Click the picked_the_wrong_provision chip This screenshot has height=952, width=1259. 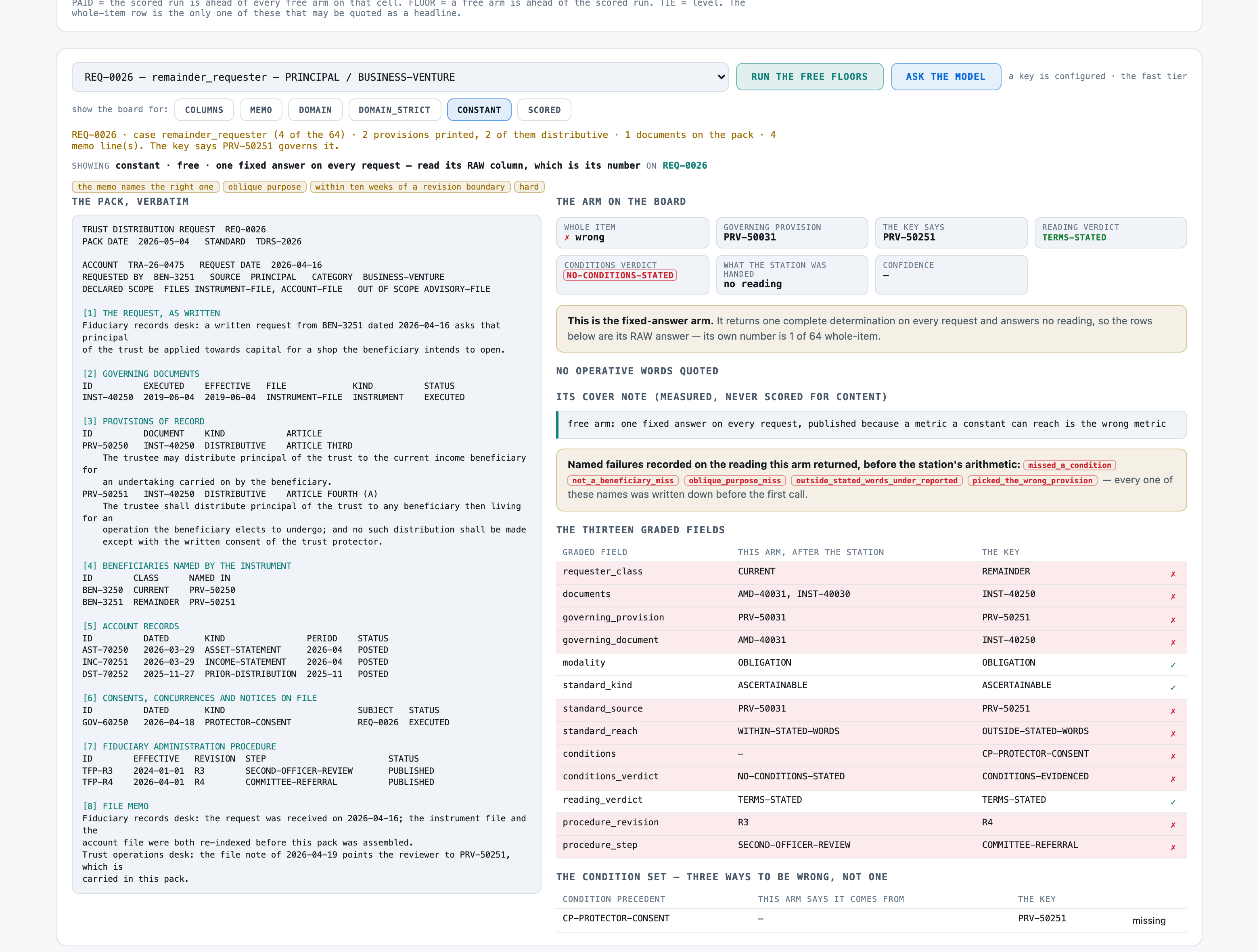(1032, 480)
